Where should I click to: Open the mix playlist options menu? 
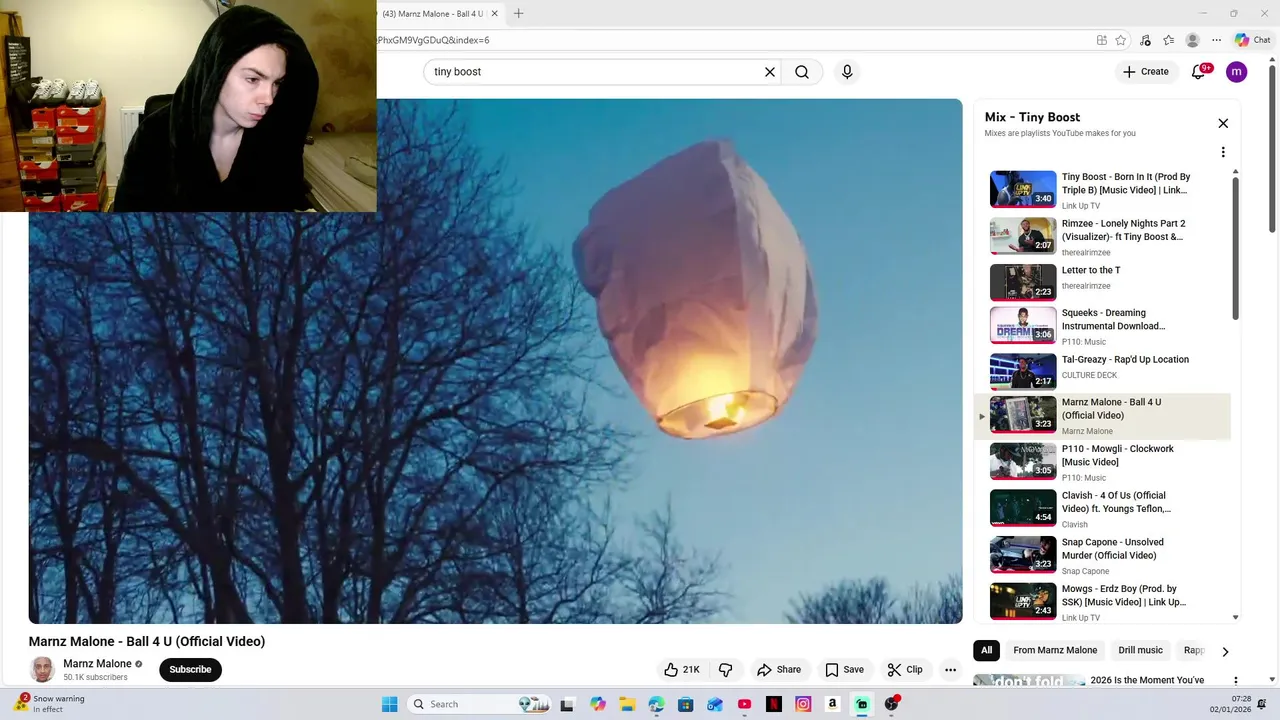pyautogui.click(x=1222, y=152)
